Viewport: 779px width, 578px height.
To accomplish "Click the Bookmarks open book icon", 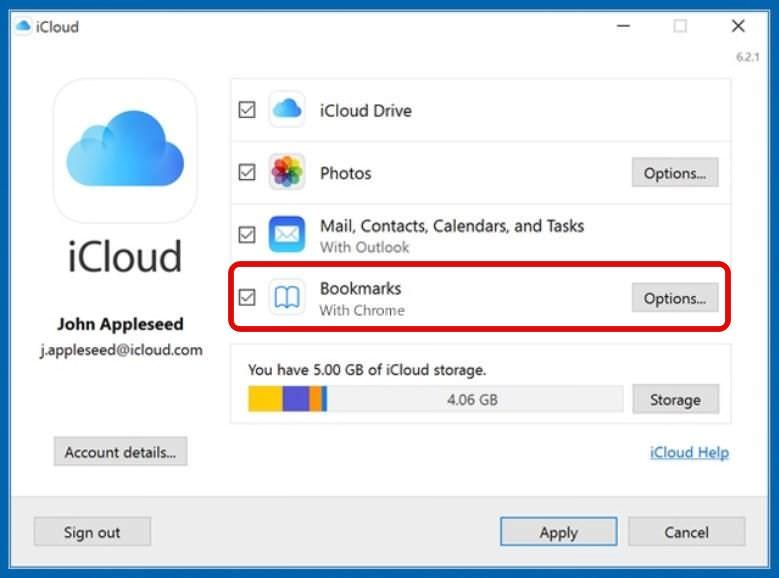I will (x=287, y=297).
